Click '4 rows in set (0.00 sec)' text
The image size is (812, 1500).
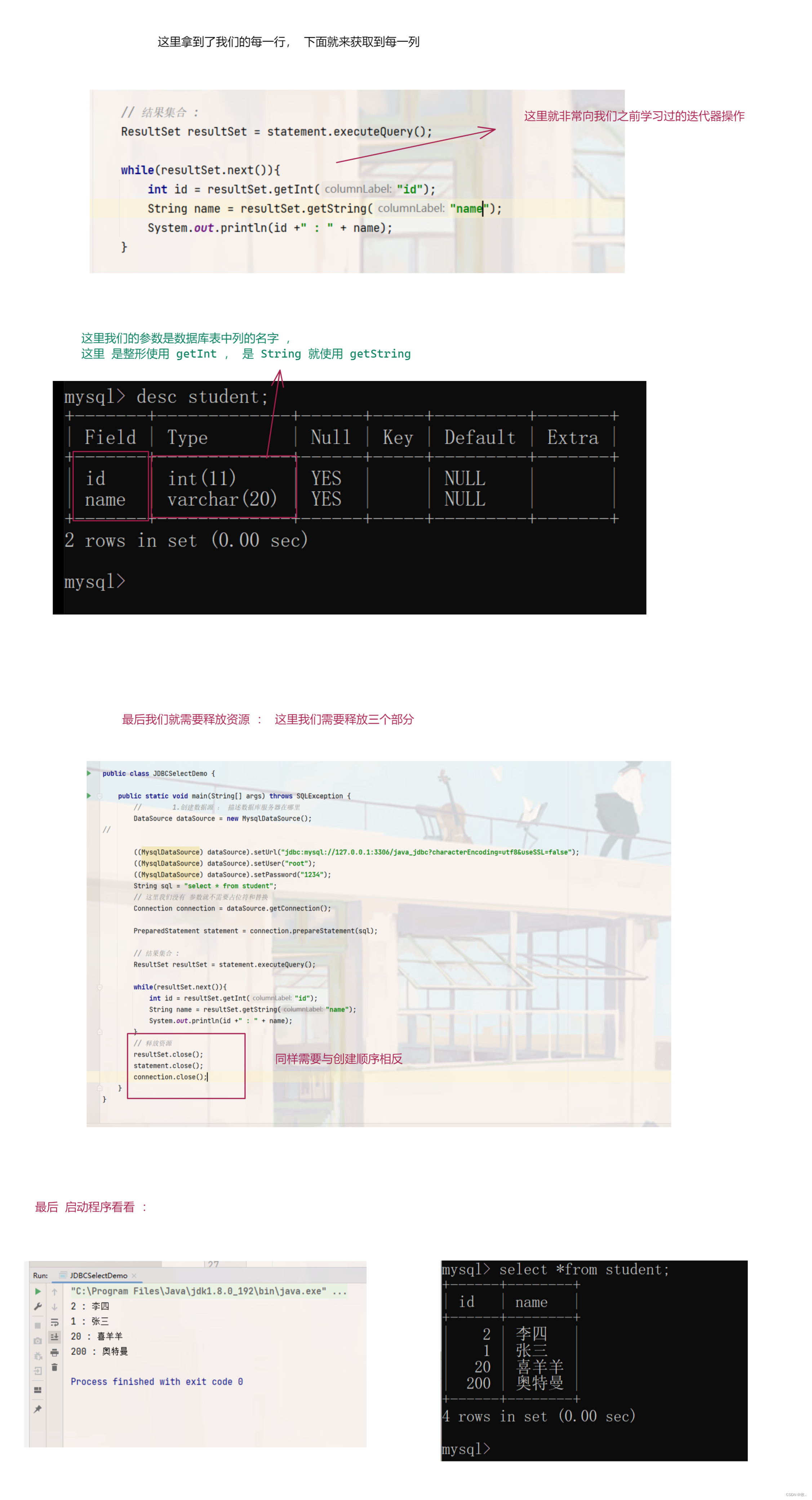click(x=539, y=1417)
